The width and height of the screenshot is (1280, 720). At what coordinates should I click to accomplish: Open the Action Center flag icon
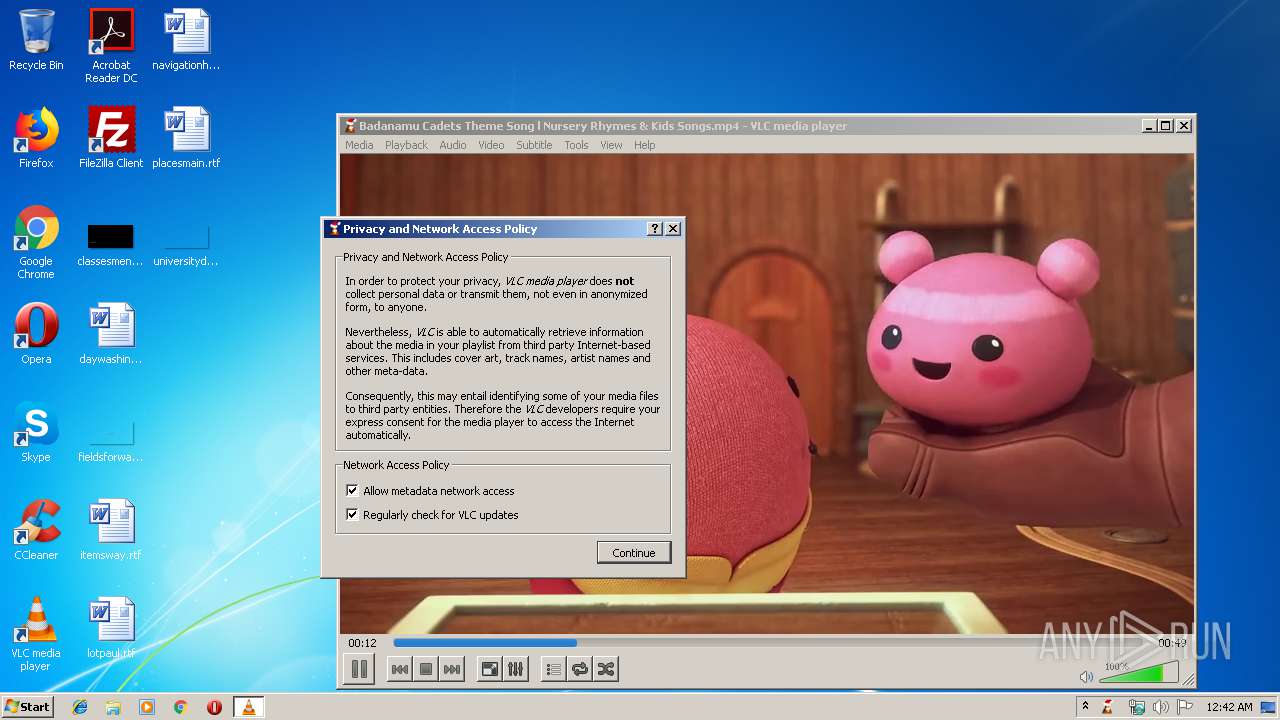tap(1184, 707)
